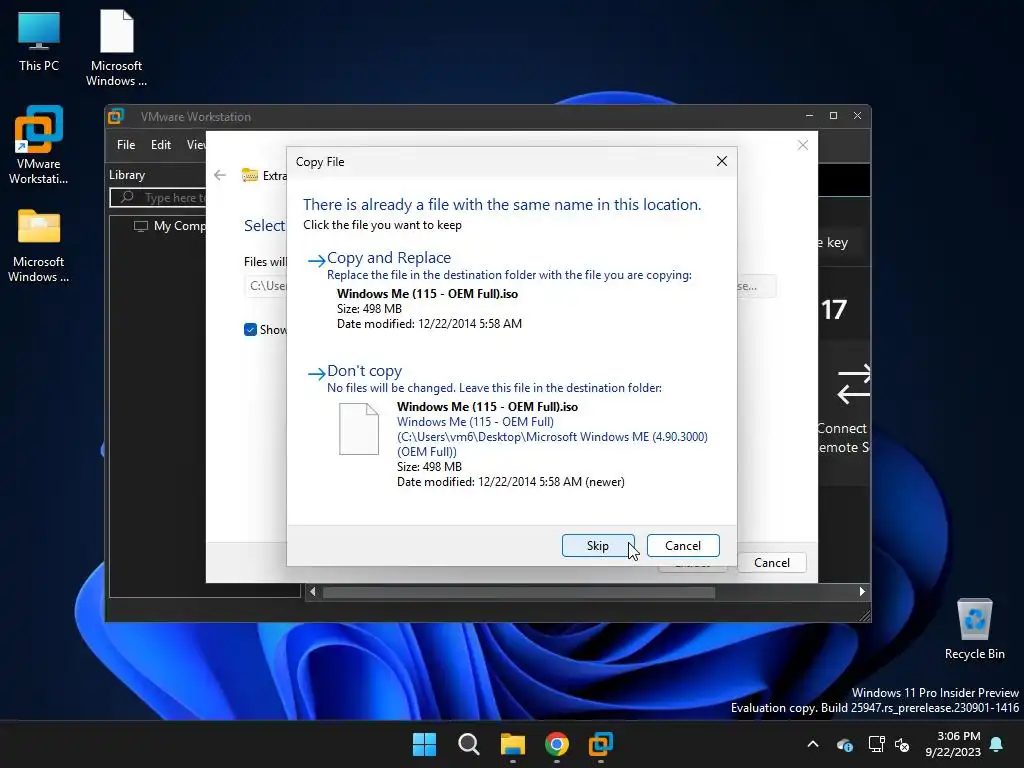Image resolution: width=1024 pixels, height=768 pixels.
Task: Click the Windows Start button
Action: point(424,744)
